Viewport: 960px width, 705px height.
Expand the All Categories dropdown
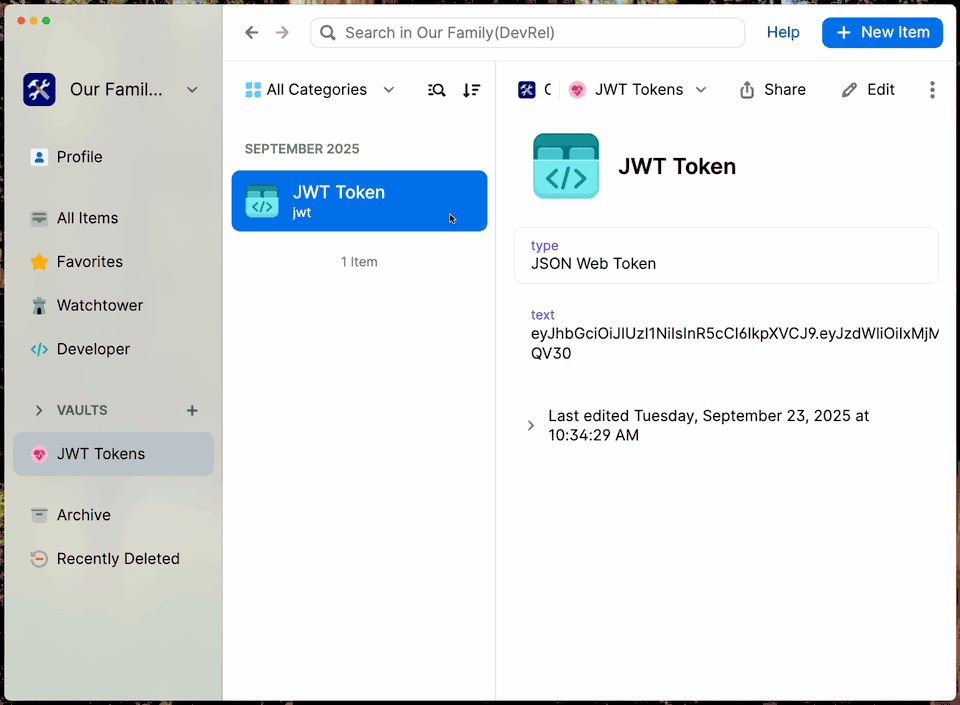coord(320,90)
